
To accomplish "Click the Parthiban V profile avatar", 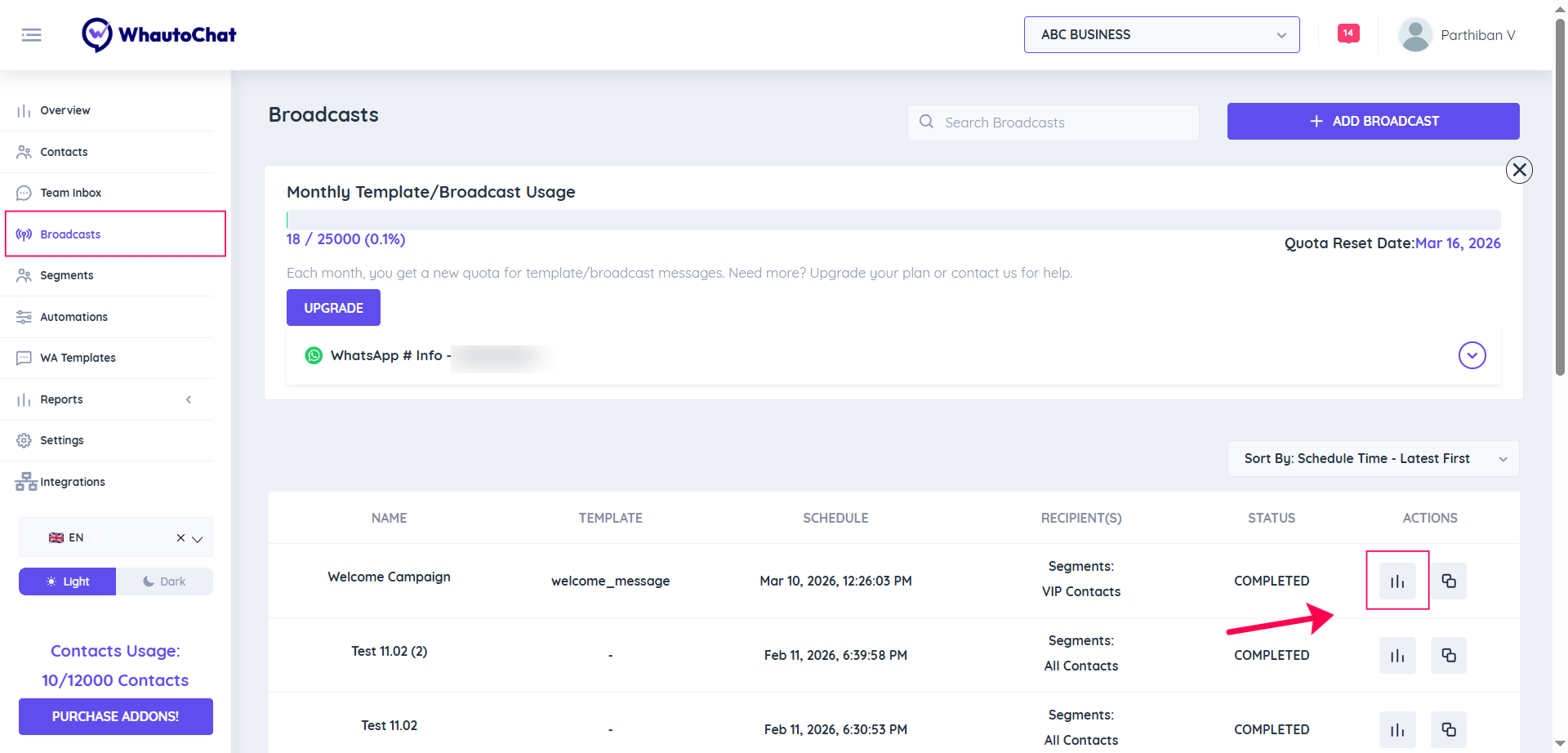I will 1415,34.
